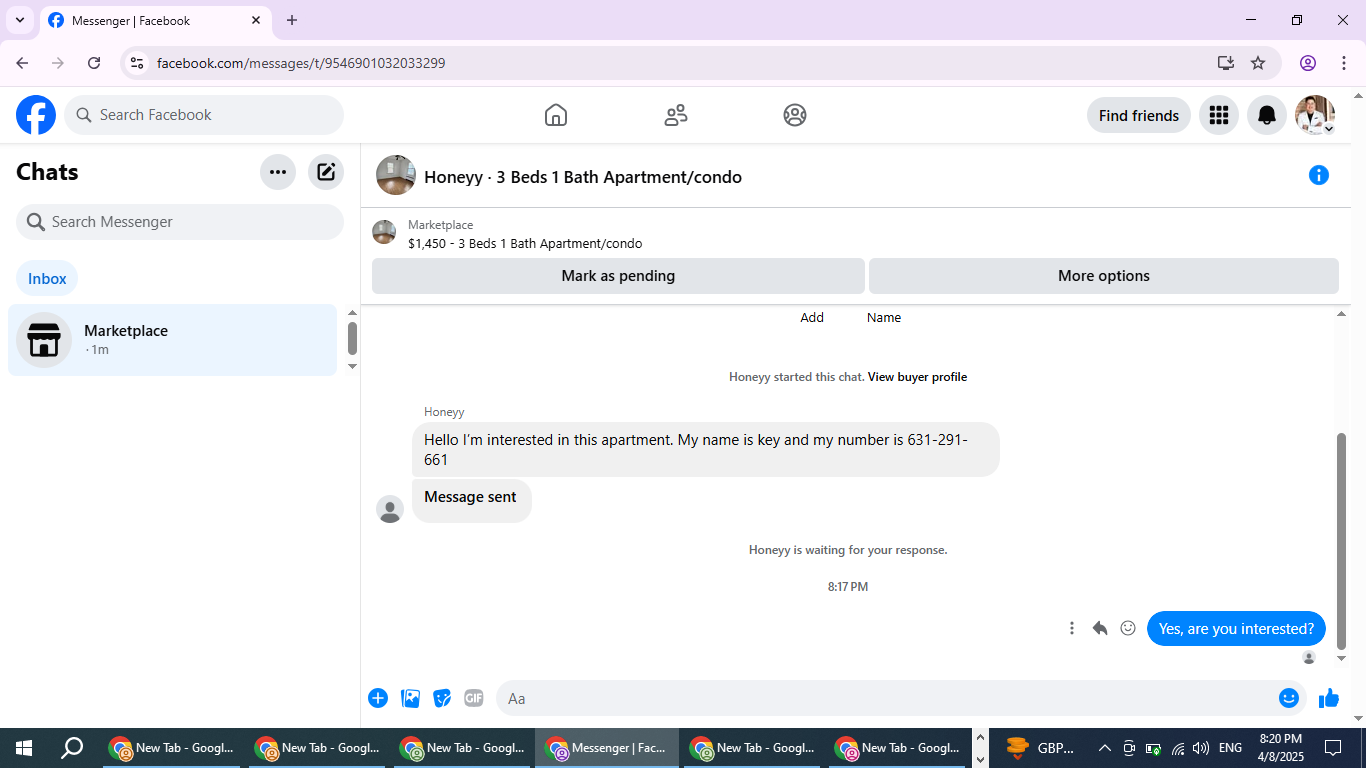The image size is (1366, 768).
Task: Open the Friends icon in top navigation
Action: pos(676,115)
